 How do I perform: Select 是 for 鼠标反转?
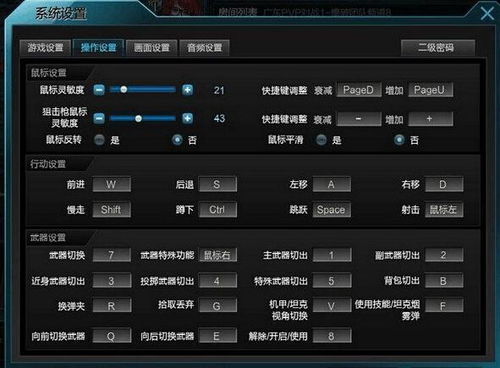click(99, 140)
